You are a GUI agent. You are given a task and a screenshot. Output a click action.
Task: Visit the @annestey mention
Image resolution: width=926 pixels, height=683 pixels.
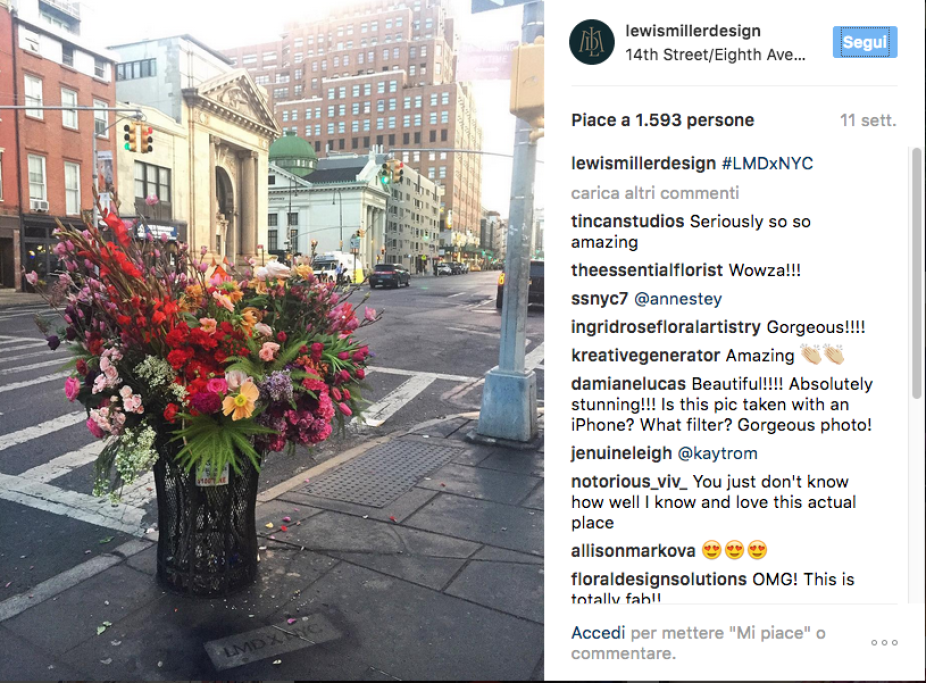coord(678,299)
